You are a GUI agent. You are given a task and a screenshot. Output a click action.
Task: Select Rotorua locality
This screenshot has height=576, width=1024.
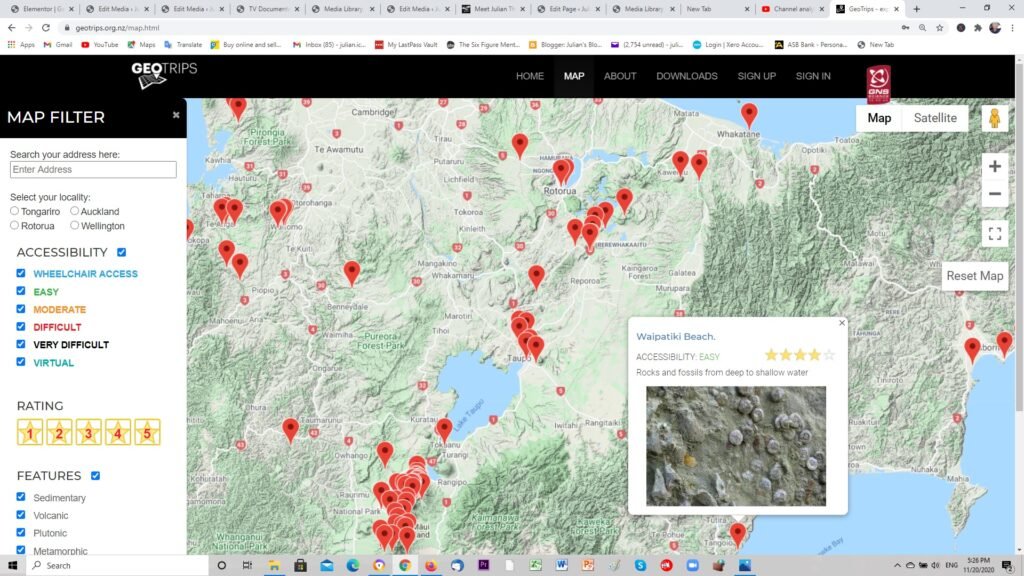(x=14, y=225)
